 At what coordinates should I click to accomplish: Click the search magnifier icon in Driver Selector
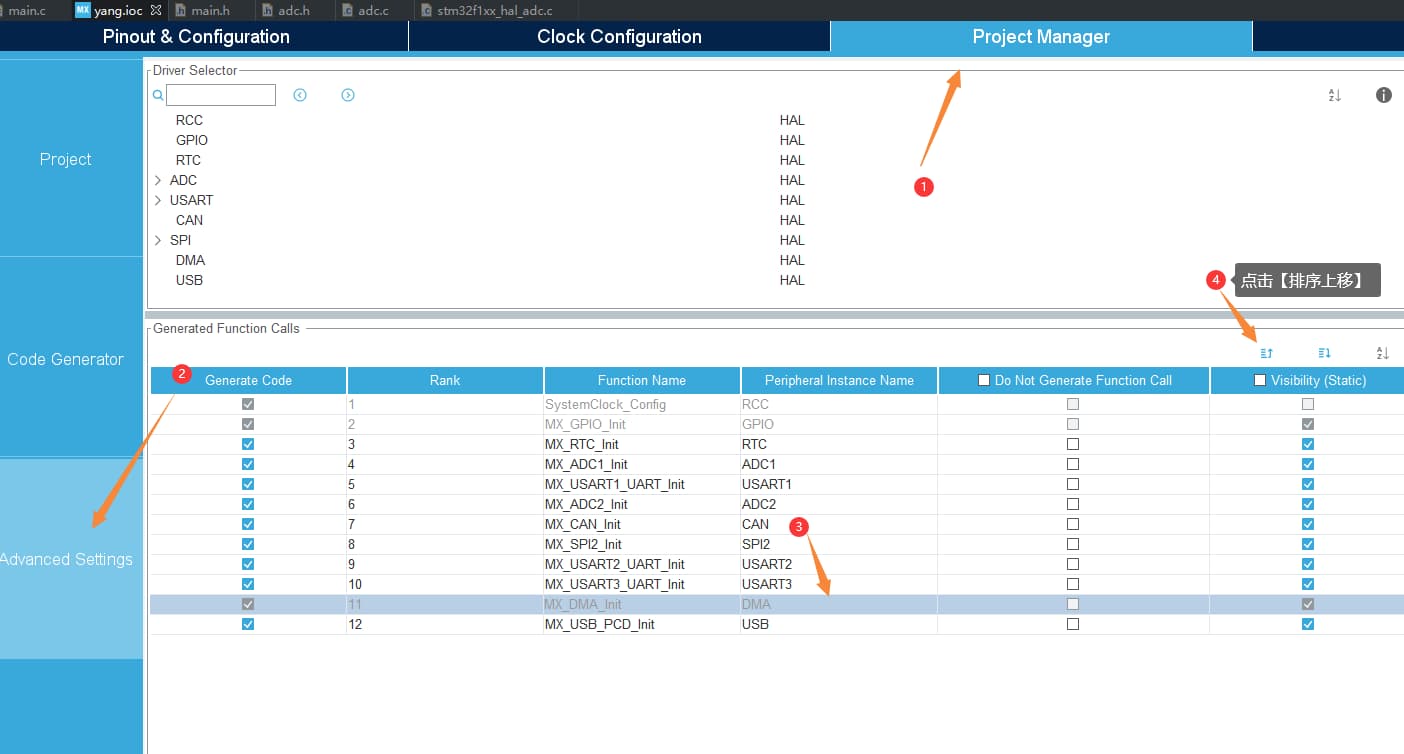tap(158, 96)
